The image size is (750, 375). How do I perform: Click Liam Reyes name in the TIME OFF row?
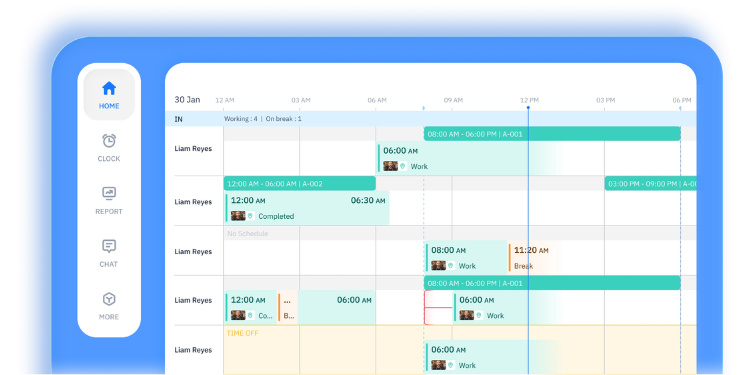(x=193, y=350)
